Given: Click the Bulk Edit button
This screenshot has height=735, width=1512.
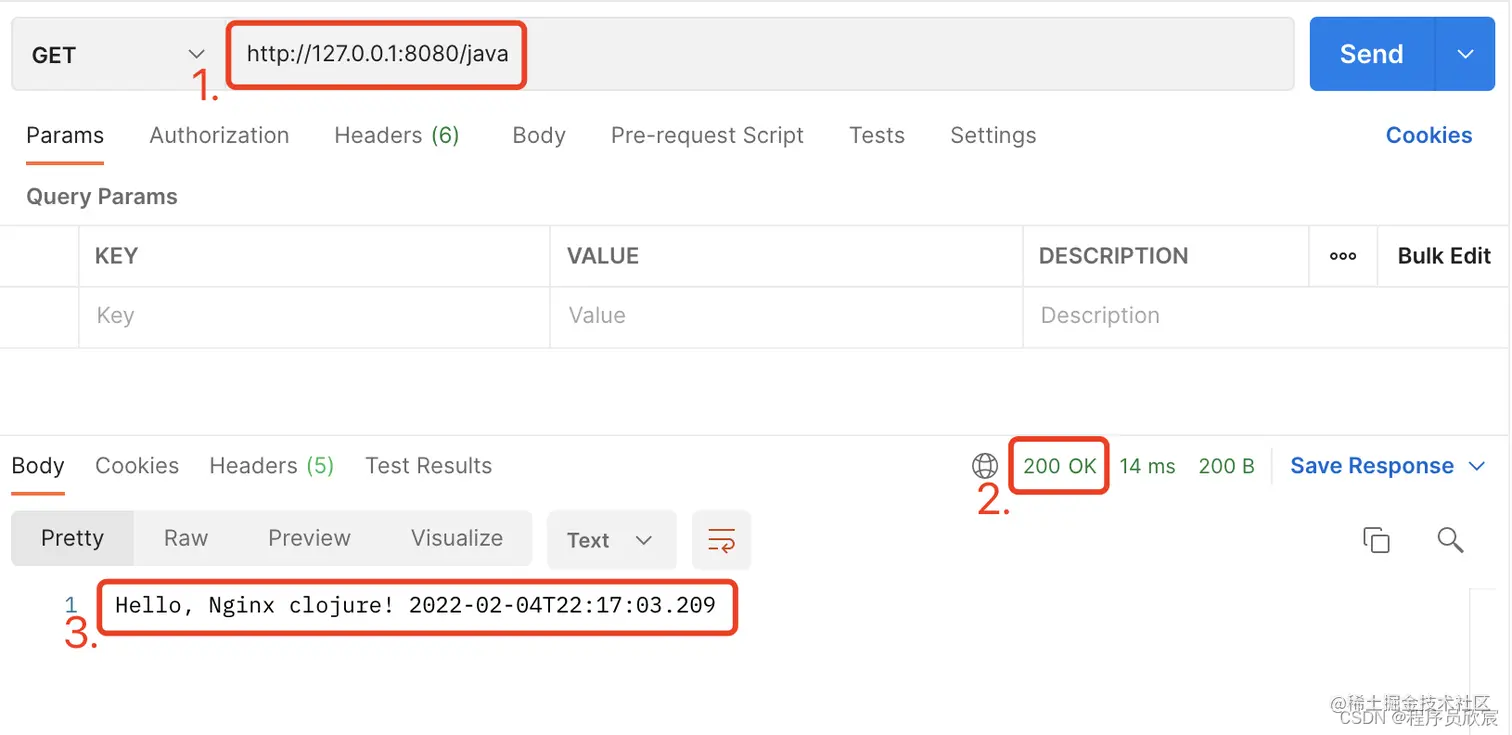Looking at the screenshot, I should tap(1444, 256).
